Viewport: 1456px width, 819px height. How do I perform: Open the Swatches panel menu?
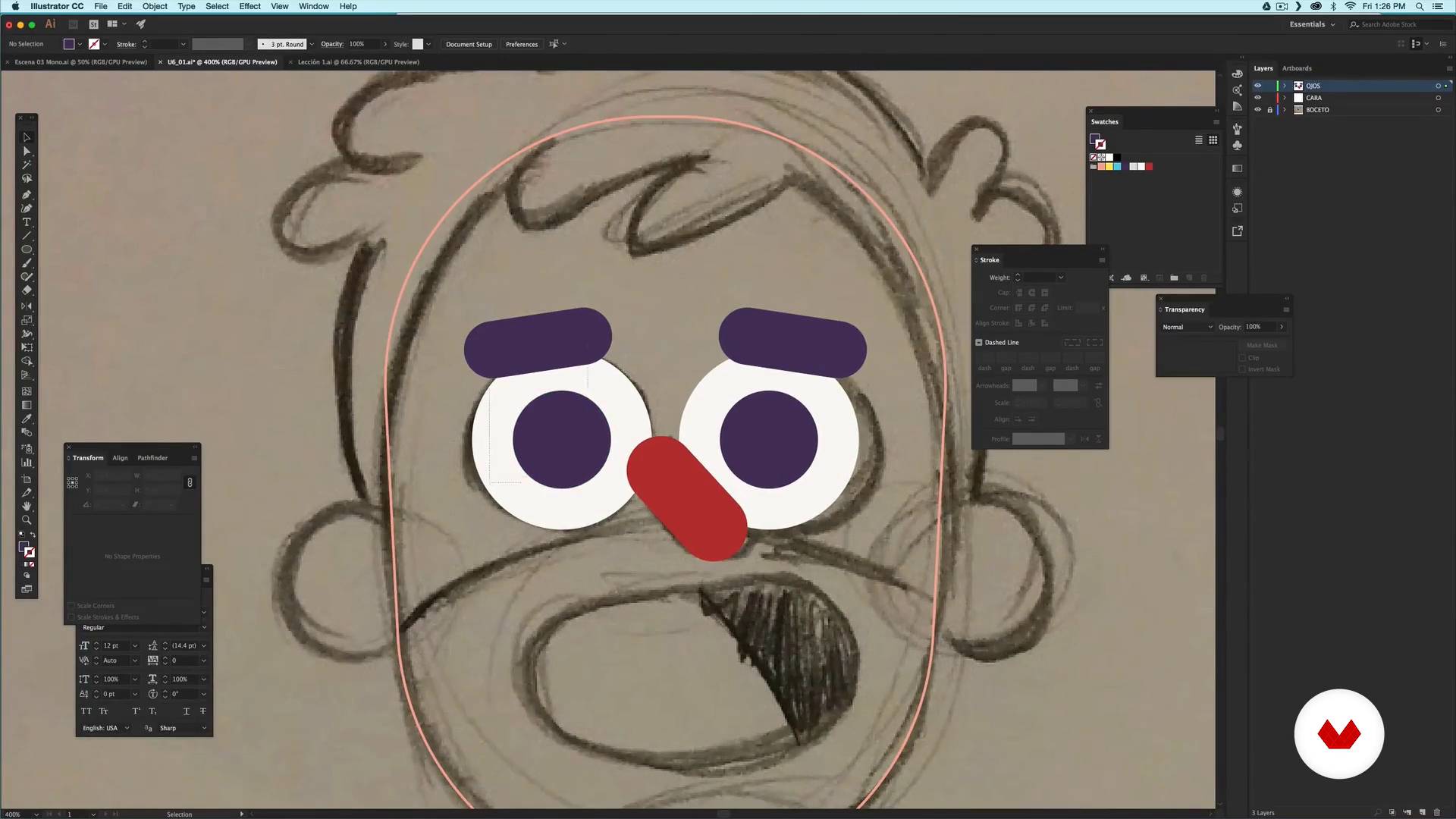pyautogui.click(x=1216, y=122)
